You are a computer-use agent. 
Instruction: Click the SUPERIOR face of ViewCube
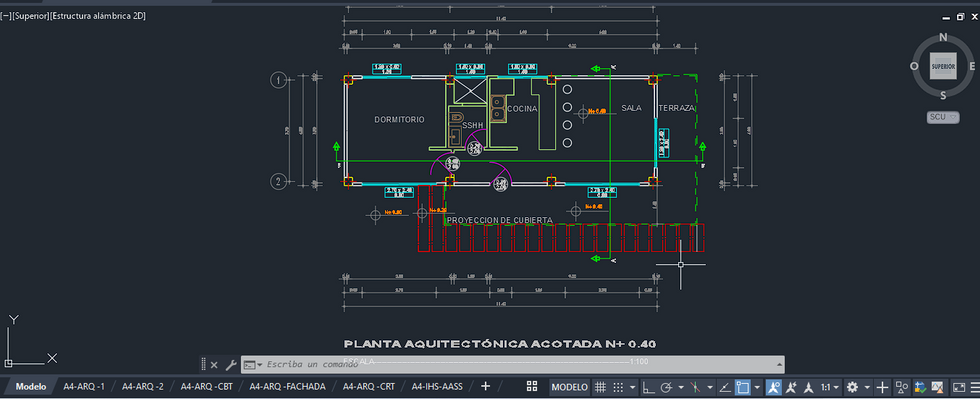coord(942,66)
